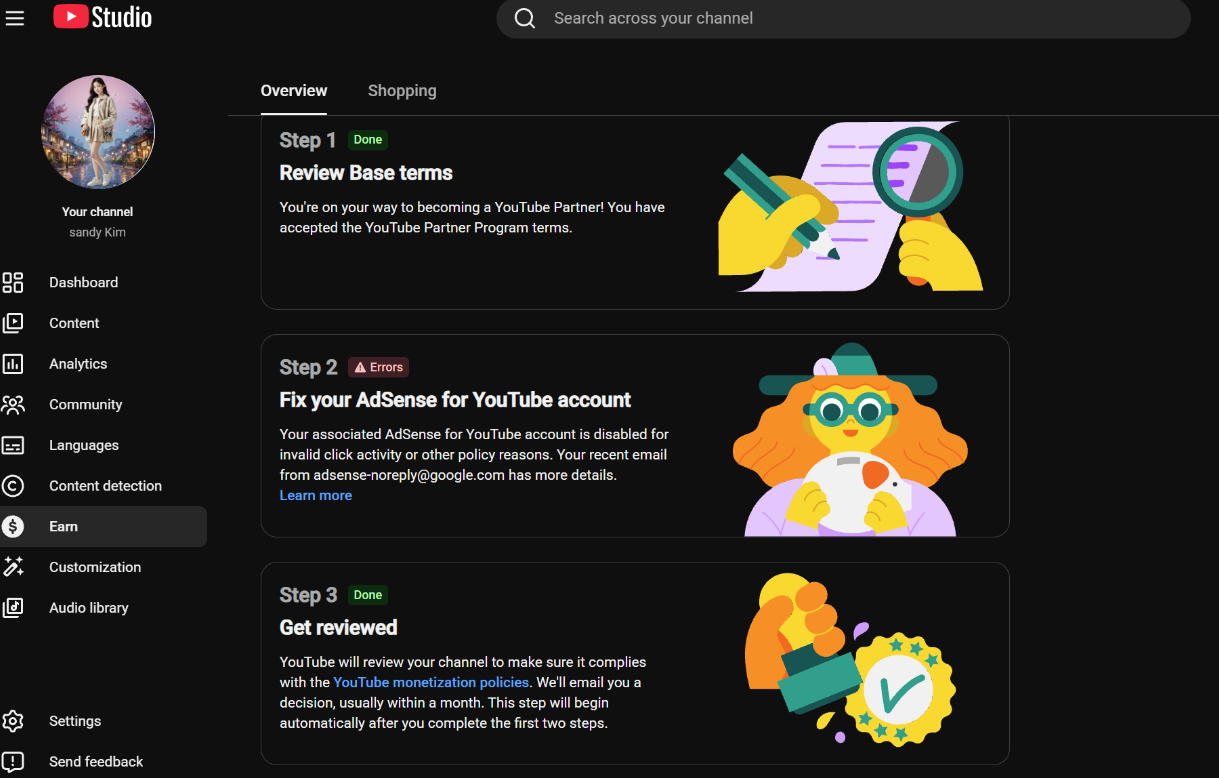Open the hamburger navigation menu

click(14, 17)
